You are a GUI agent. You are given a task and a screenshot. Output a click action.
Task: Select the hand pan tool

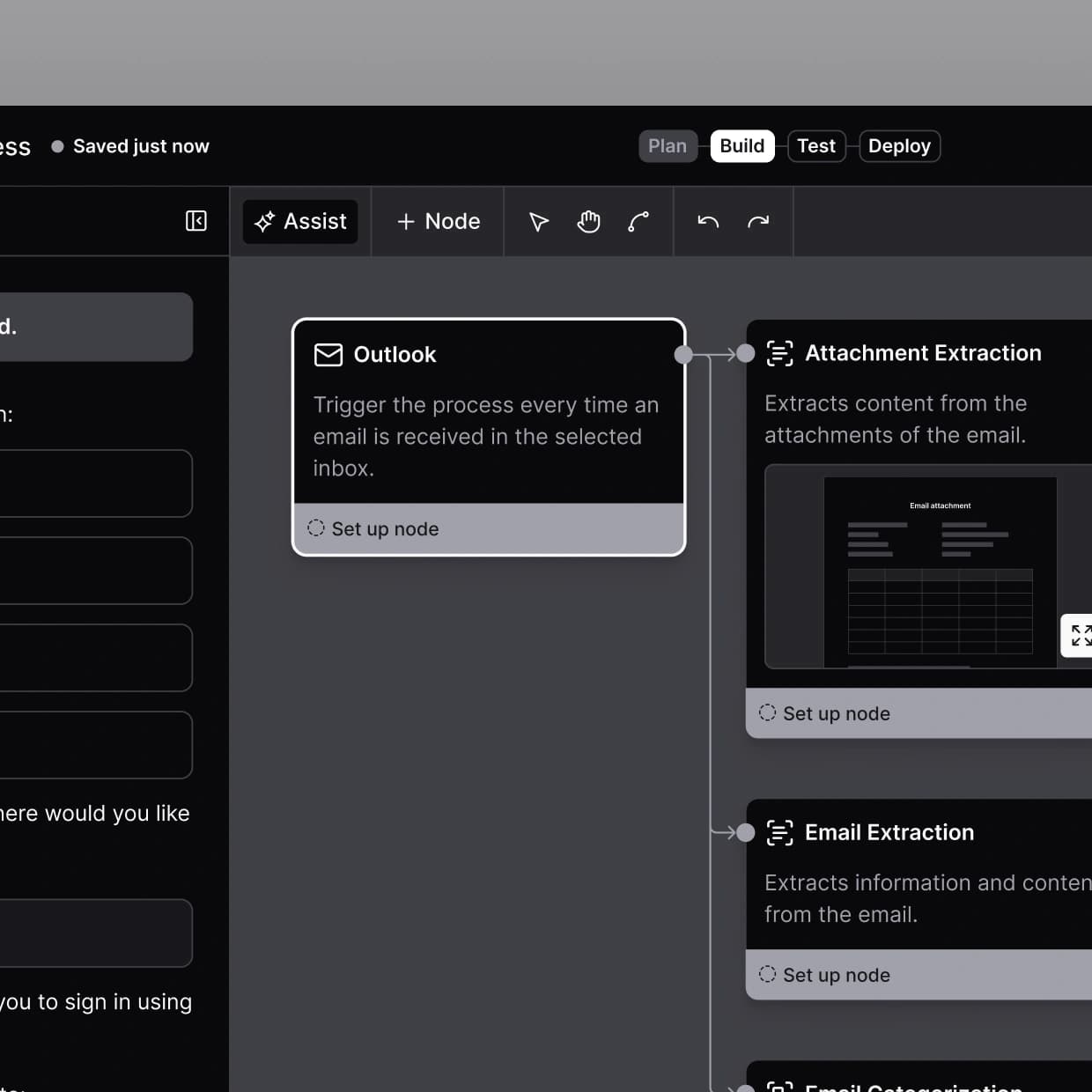(588, 222)
